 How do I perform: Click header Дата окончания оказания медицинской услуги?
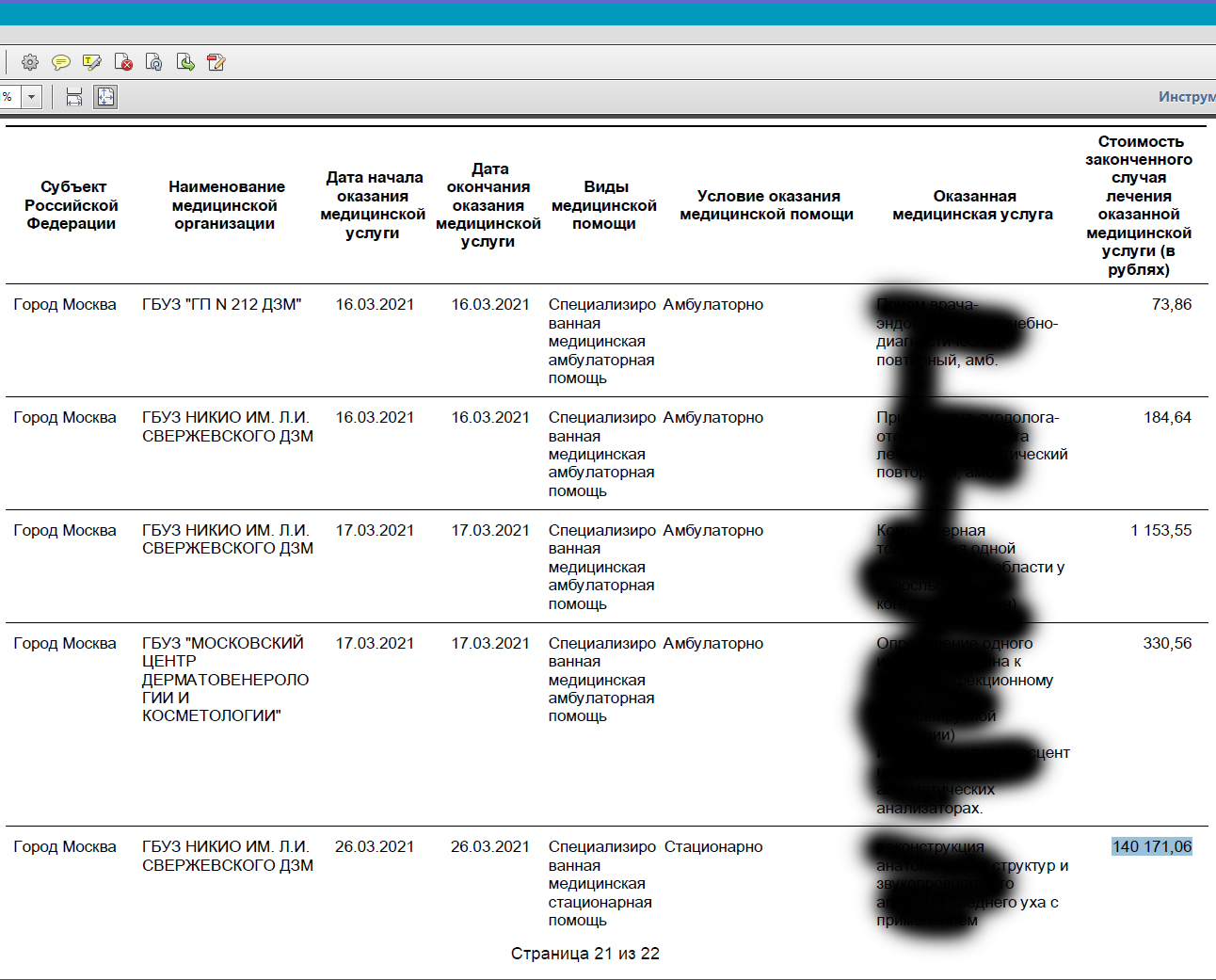[488, 205]
